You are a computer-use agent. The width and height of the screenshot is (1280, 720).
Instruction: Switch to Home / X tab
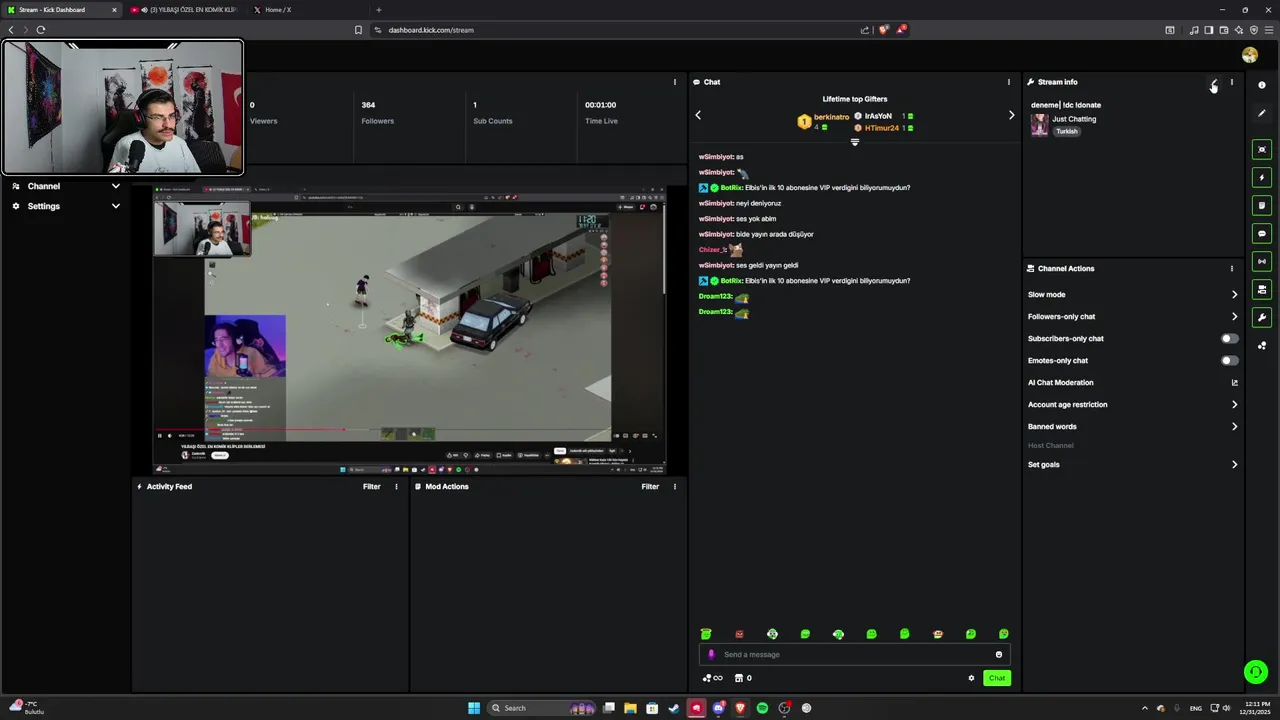(x=306, y=9)
